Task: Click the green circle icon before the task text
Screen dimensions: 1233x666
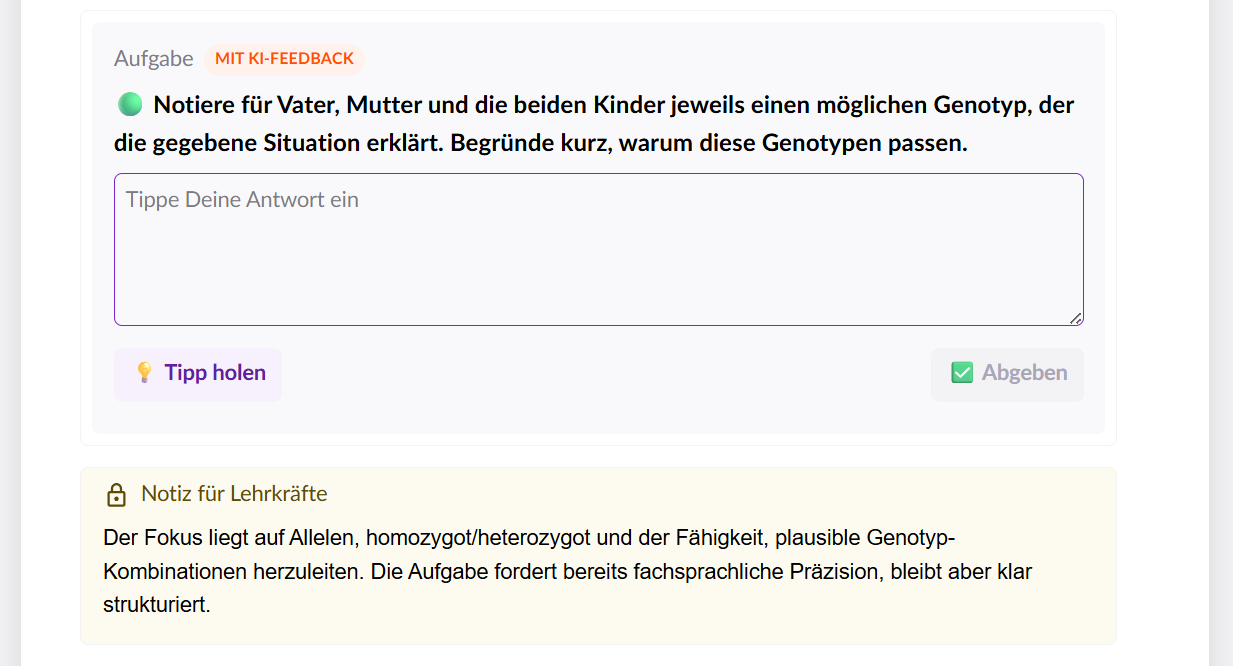Action: click(129, 104)
